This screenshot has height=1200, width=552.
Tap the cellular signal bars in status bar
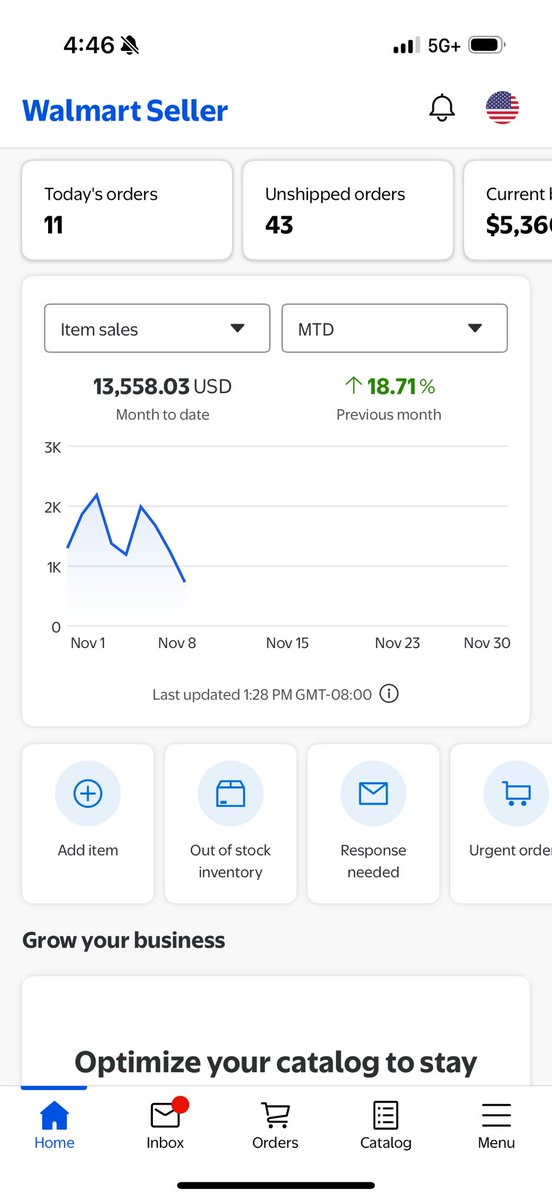[405, 46]
